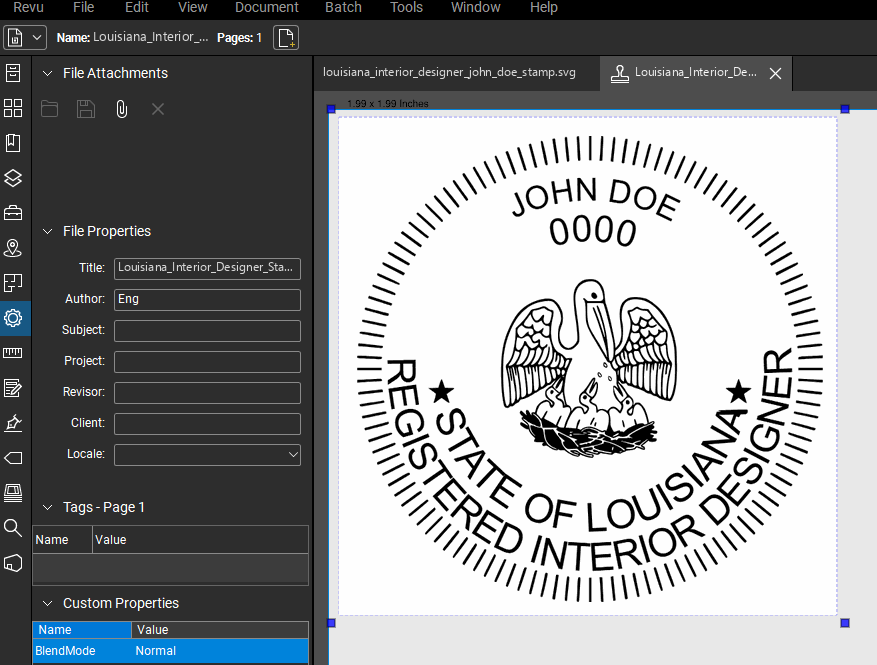The height and width of the screenshot is (665, 877).
Task: Click the add new page icon
Action: pyautogui.click(x=286, y=37)
